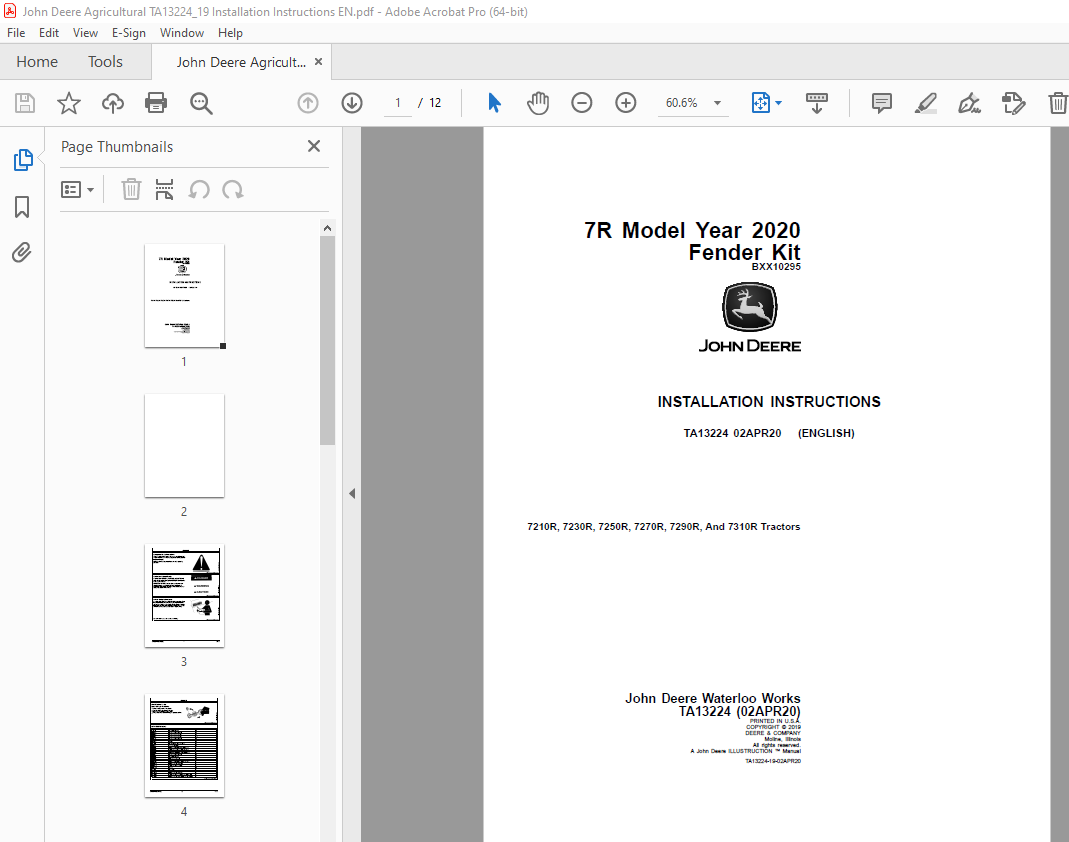Open the Help menu

point(230,33)
